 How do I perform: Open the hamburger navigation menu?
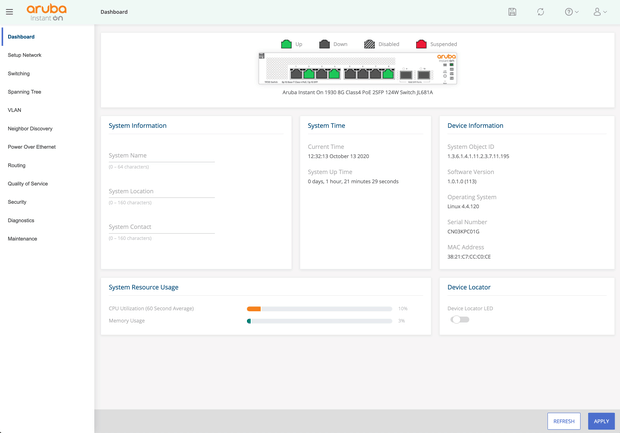point(9,12)
